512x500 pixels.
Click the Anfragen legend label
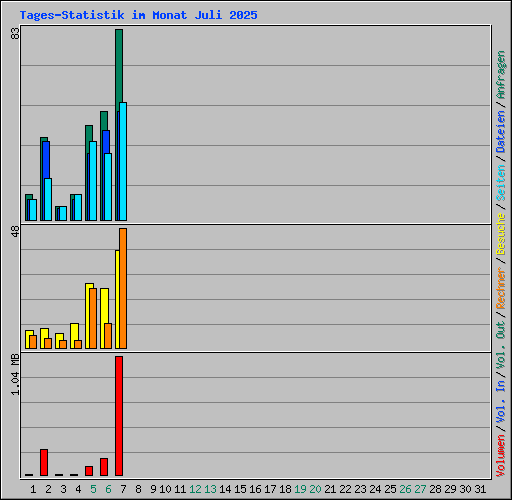coord(500,75)
